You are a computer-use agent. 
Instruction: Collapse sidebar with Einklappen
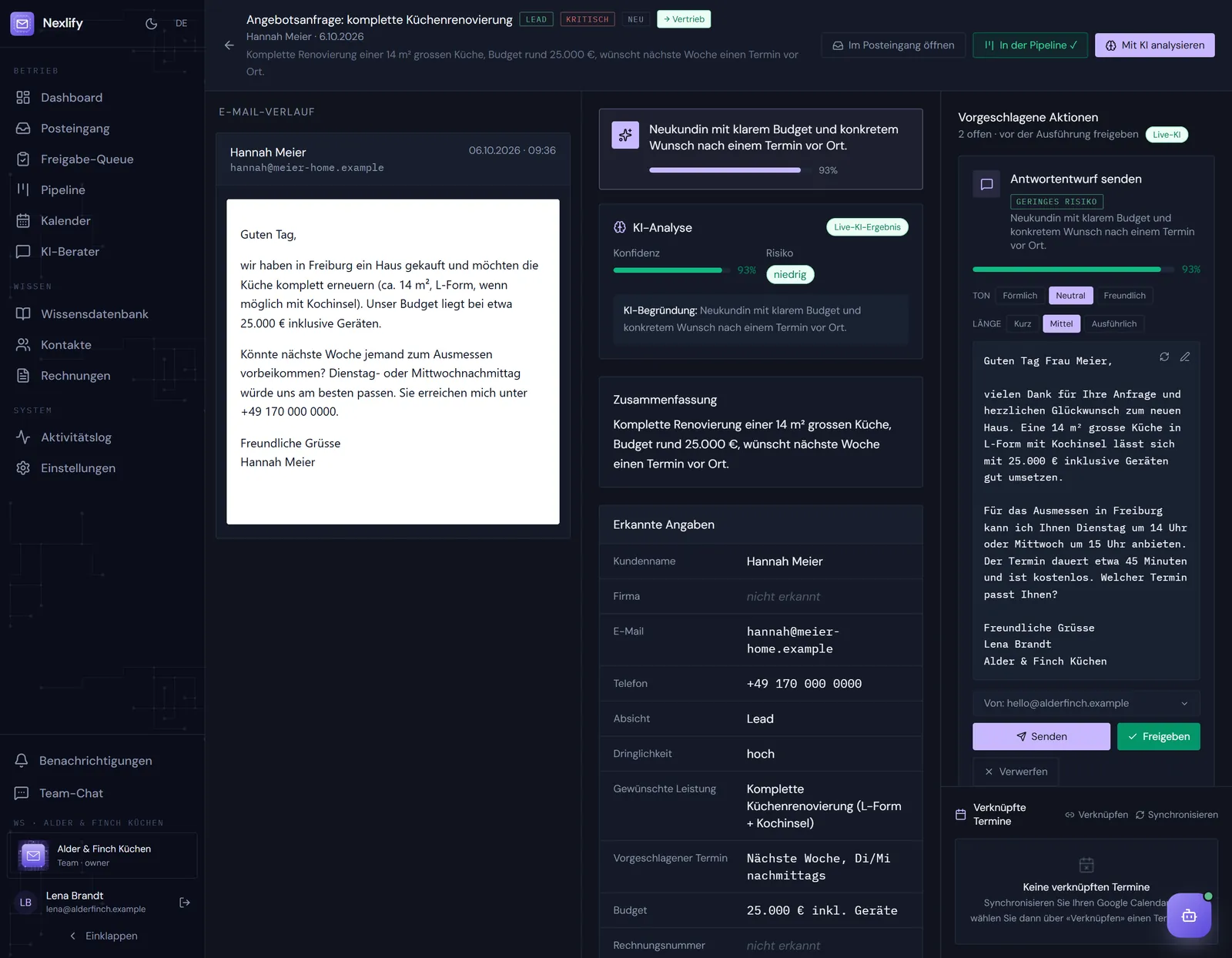tap(102, 936)
